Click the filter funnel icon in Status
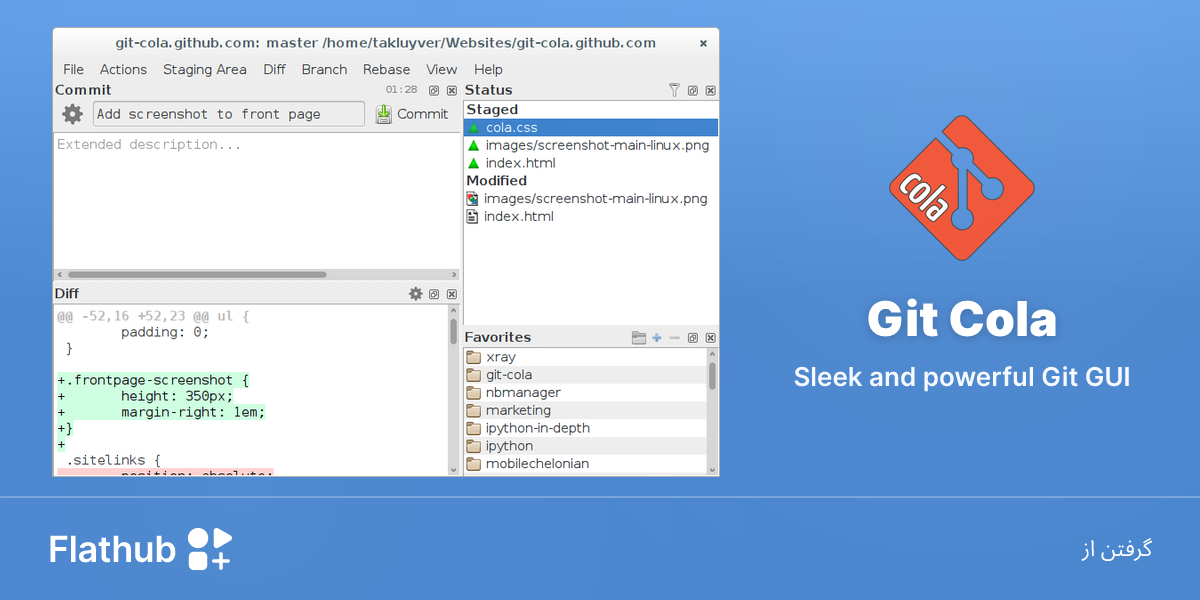The width and height of the screenshot is (1200, 600). click(674, 90)
